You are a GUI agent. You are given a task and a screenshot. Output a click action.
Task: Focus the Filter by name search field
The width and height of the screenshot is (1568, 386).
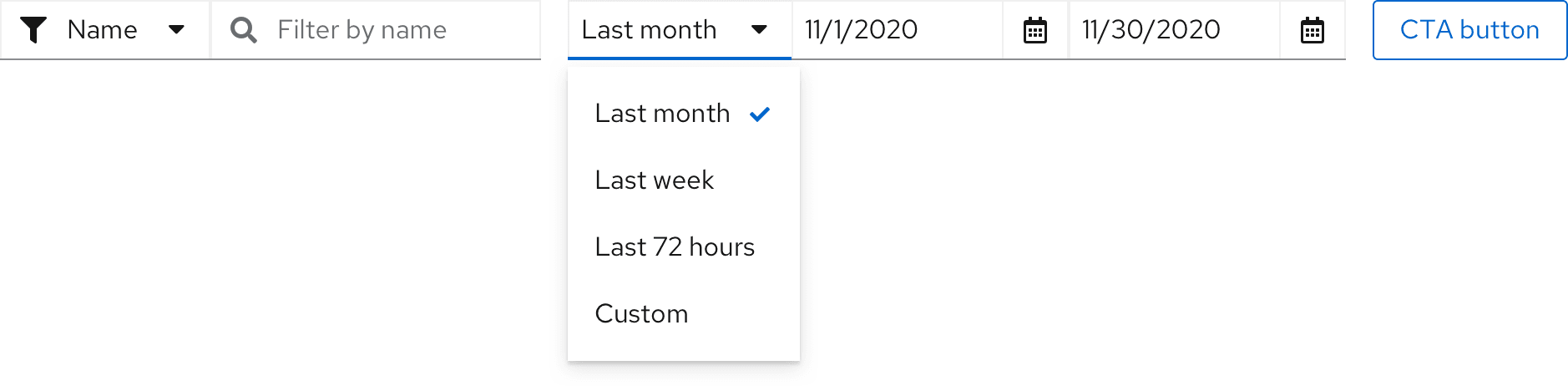(392, 30)
